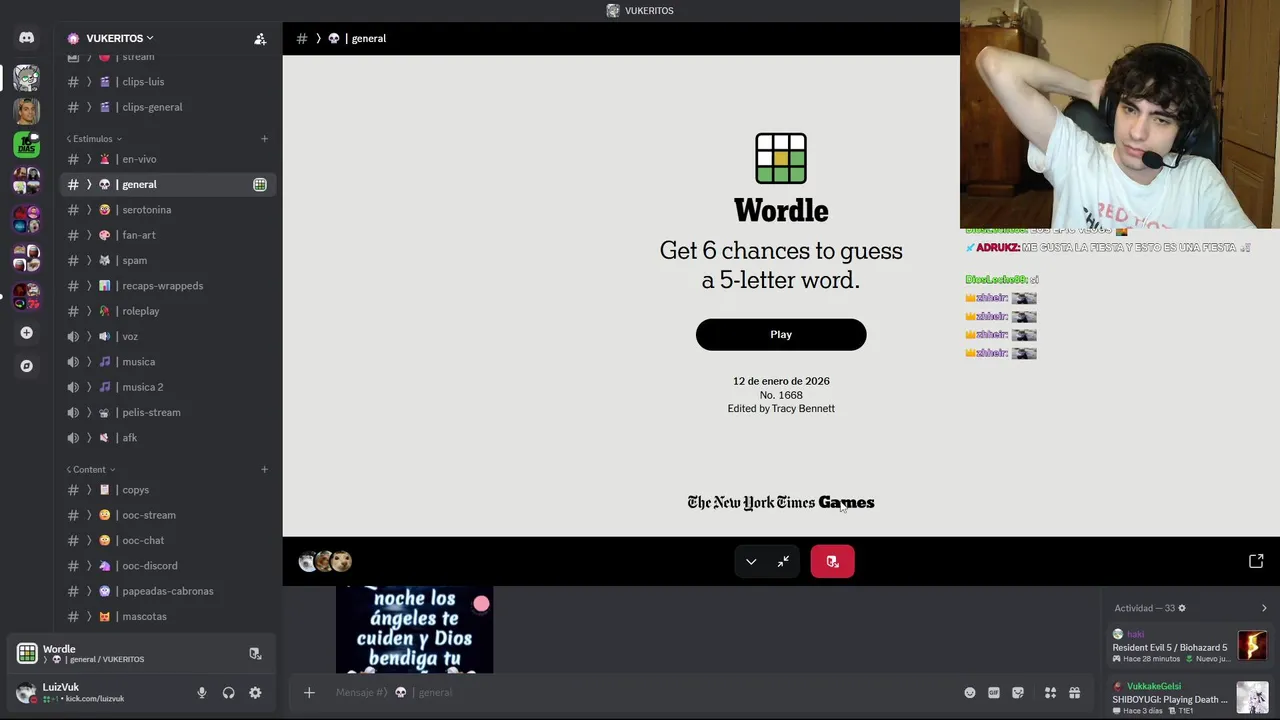Click 'Edited by Tracy Bennett' text
Screen dimensions: 1280x720
781,409
